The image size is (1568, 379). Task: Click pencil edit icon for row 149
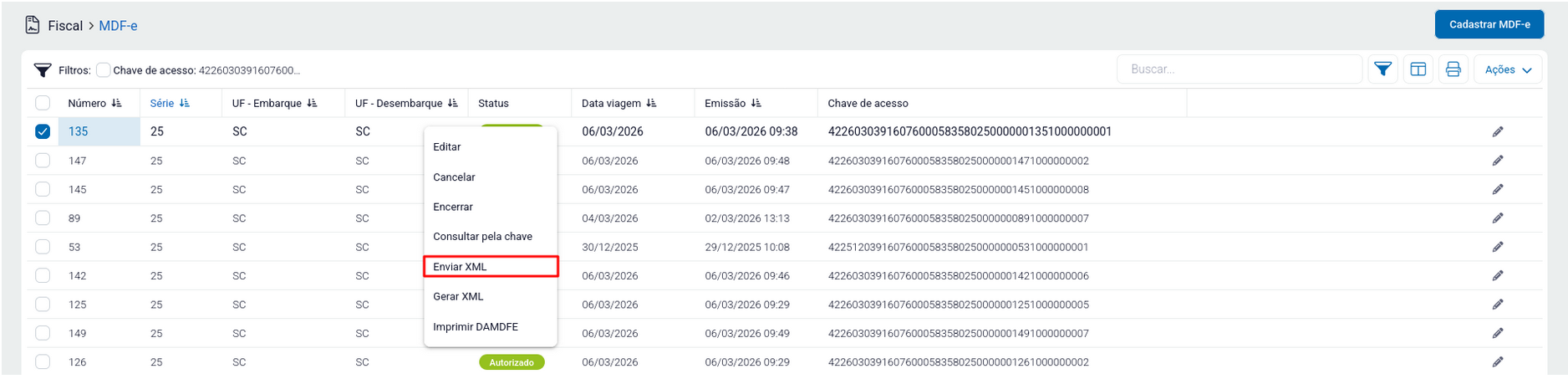tap(1497, 334)
